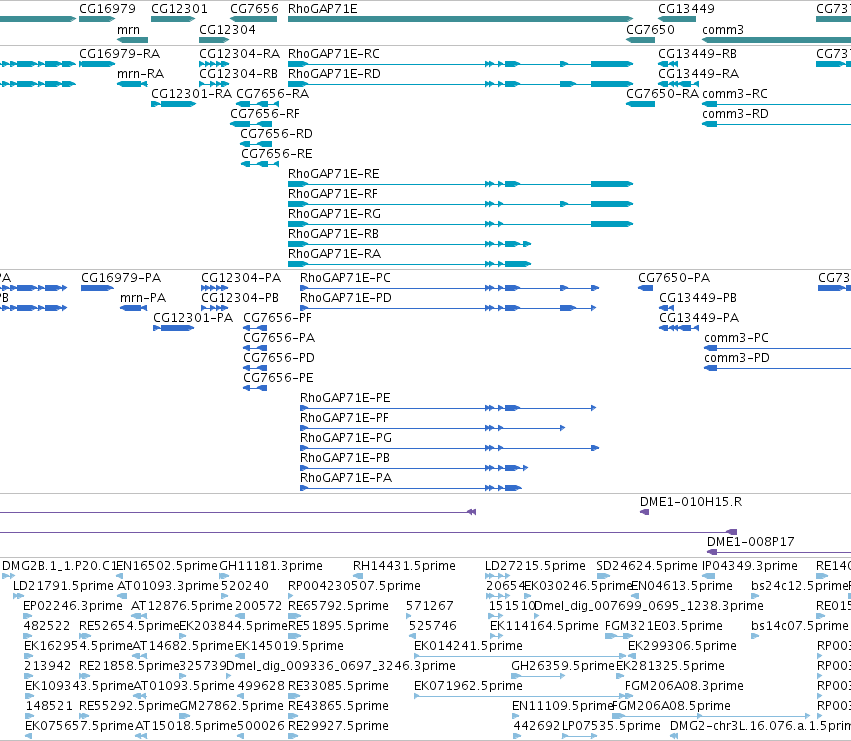Click protein comm3-PC

coord(736,339)
